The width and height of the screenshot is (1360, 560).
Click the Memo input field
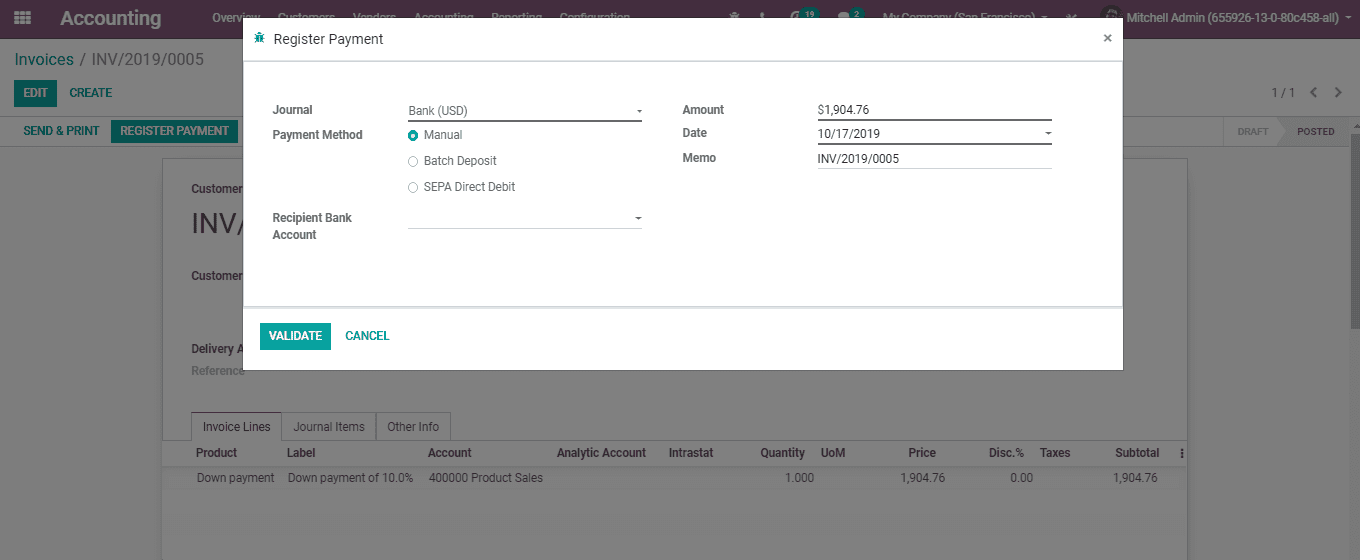click(x=933, y=158)
